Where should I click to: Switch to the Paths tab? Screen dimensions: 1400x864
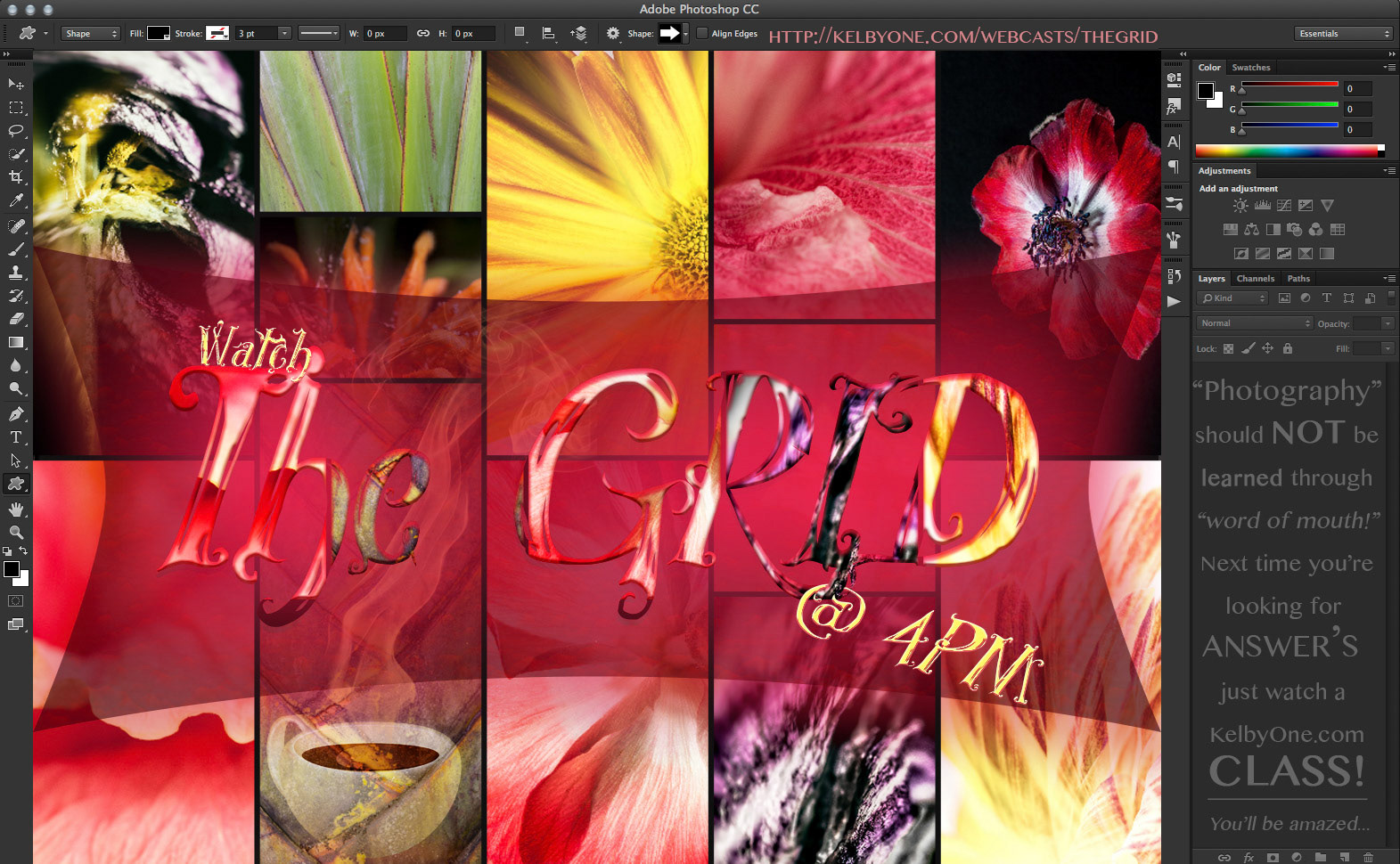tap(1298, 279)
